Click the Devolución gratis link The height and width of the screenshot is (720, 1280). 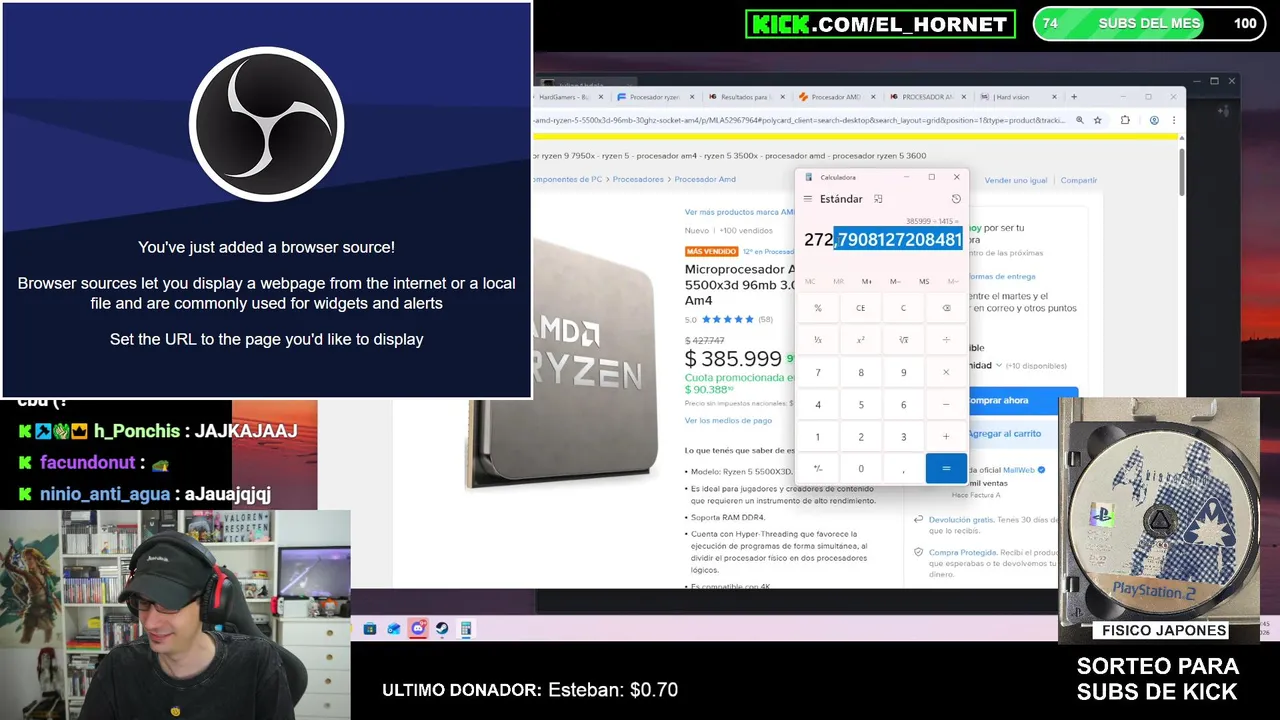pos(961,519)
